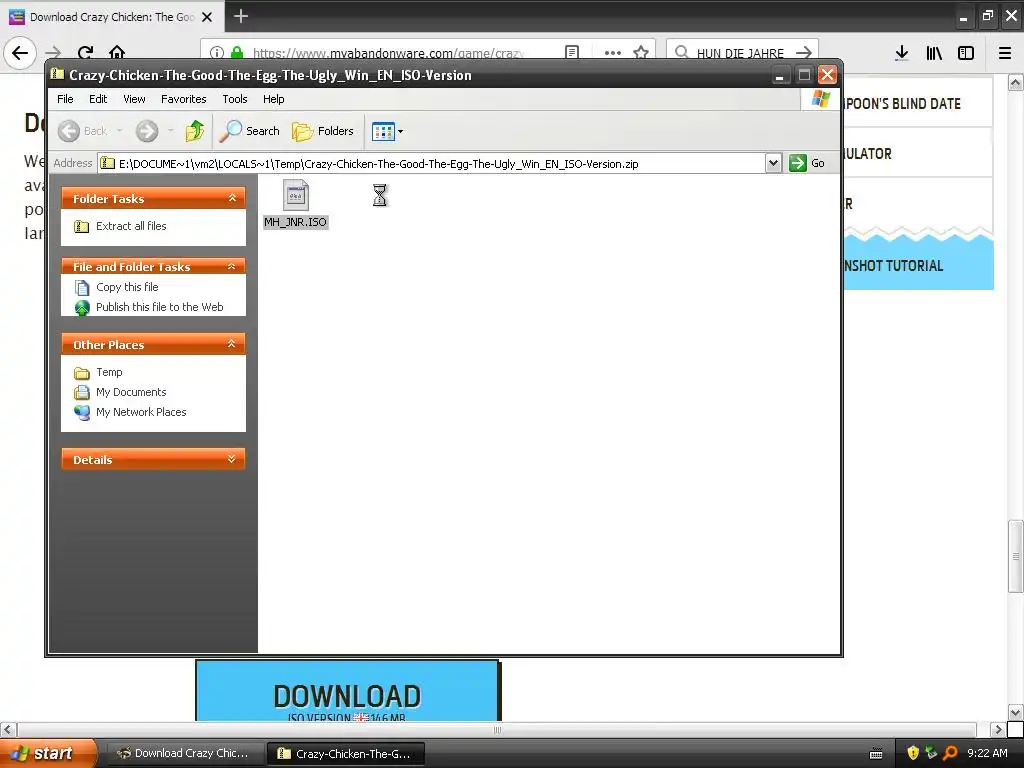Viewport: 1024px width, 768px height.
Task: Open page actions three-dots menu
Action: tap(613, 52)
